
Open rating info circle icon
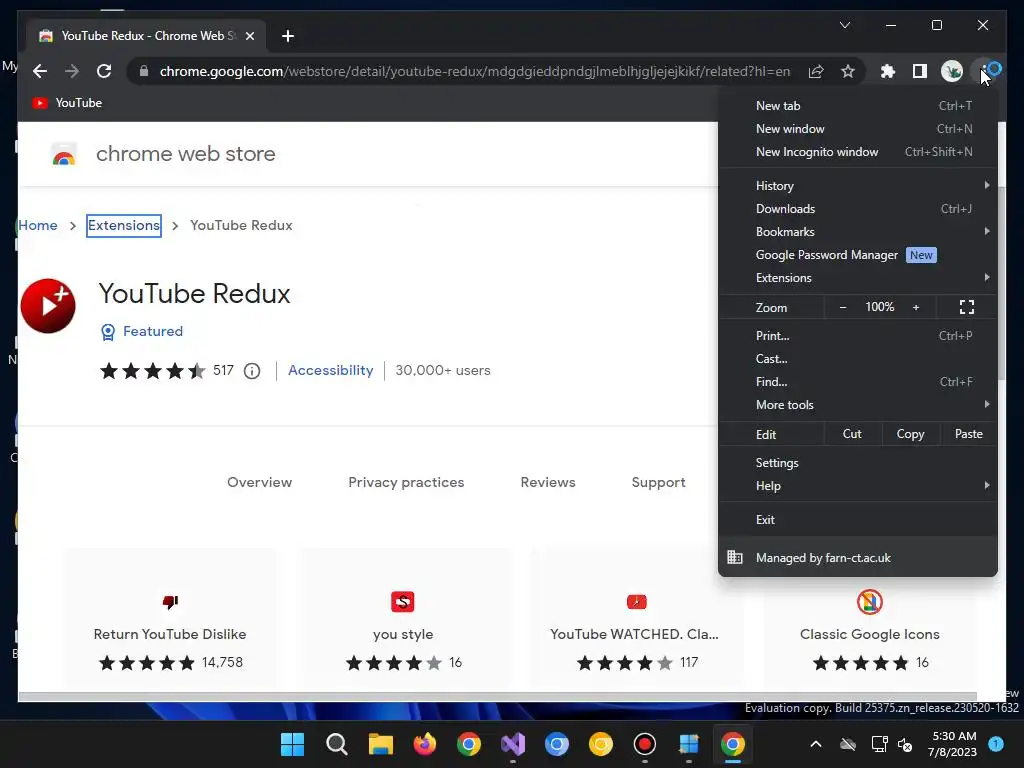pyautogui.click(x=252, y=371)
